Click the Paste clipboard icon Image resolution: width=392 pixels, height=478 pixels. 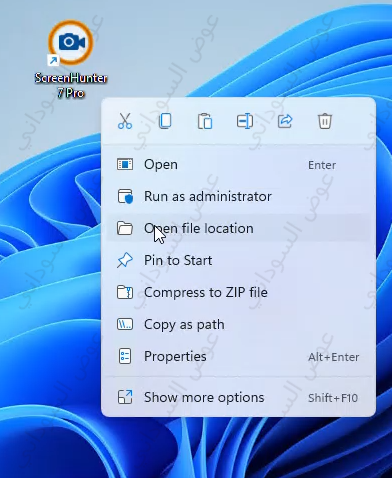click(x=205, y=121)
